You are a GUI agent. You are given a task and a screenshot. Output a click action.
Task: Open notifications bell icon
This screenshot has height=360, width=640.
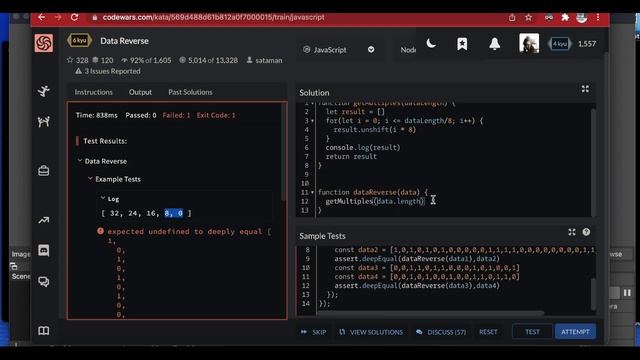coord(494,44)
